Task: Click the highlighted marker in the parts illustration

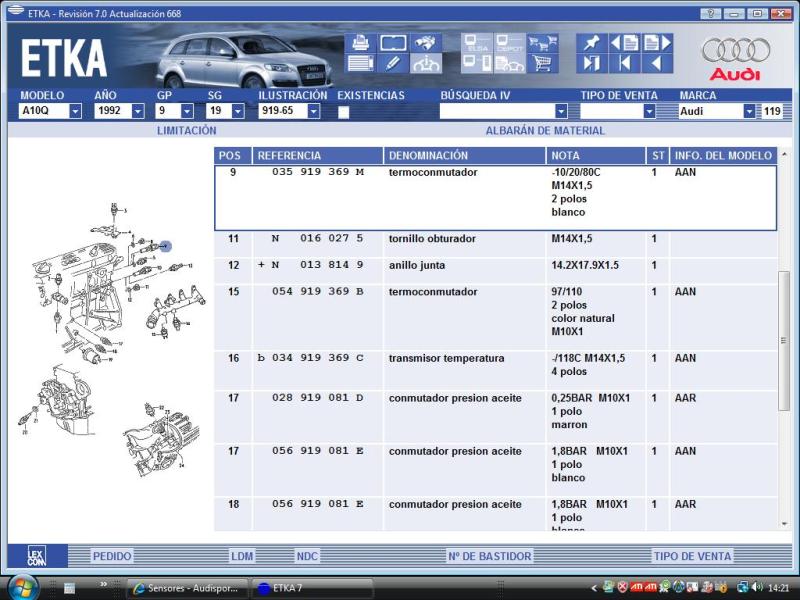Action: 165,246
